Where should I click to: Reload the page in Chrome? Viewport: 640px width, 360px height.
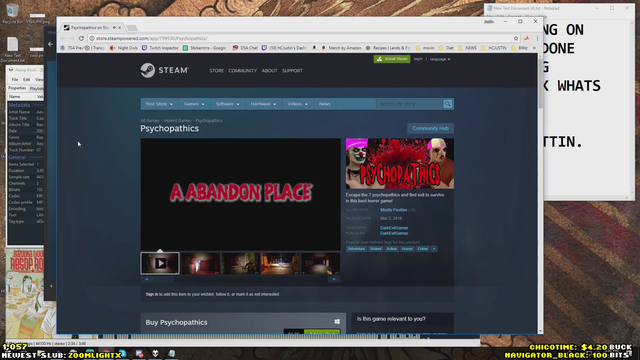click(81, 38)
